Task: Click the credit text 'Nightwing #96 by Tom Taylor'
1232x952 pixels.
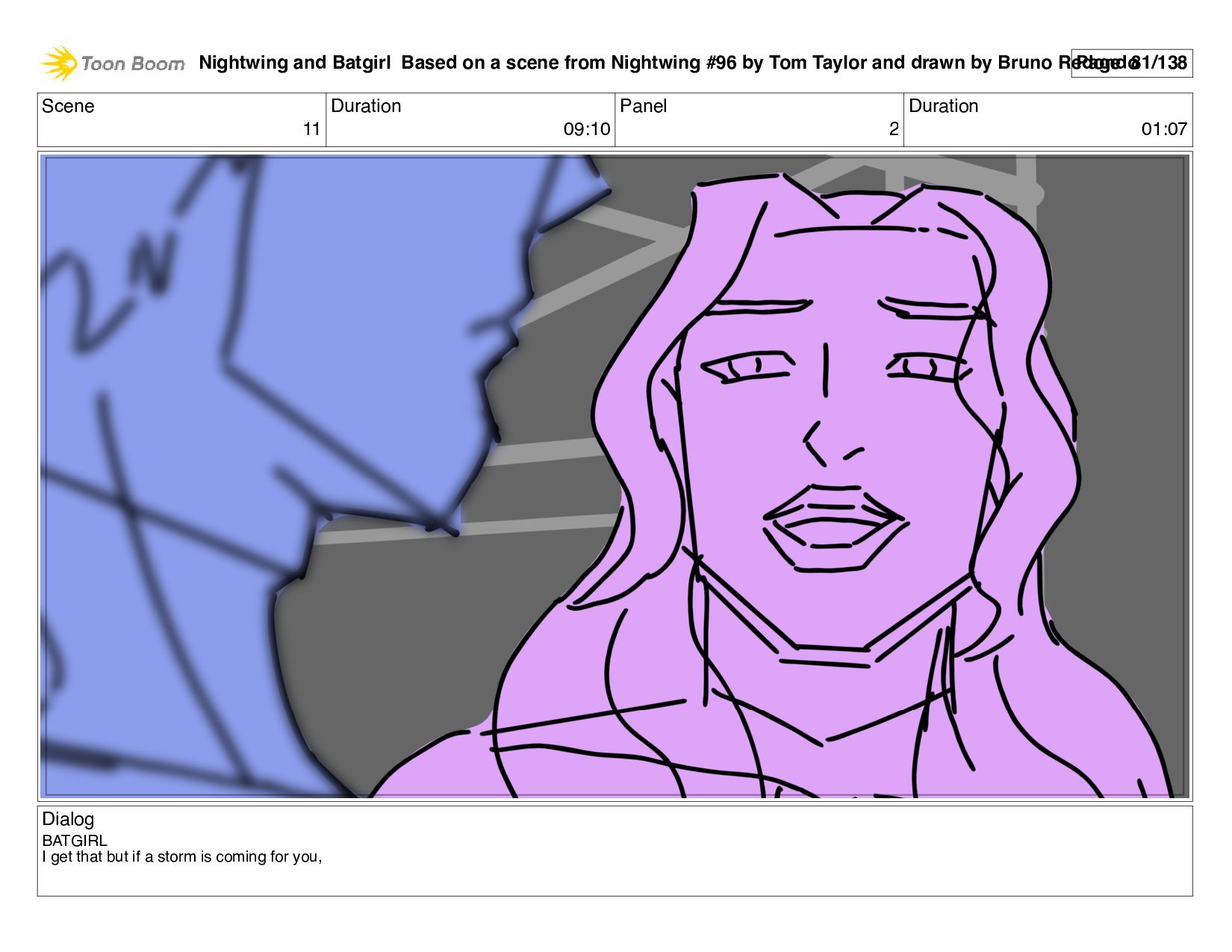Action: point(740,63)
